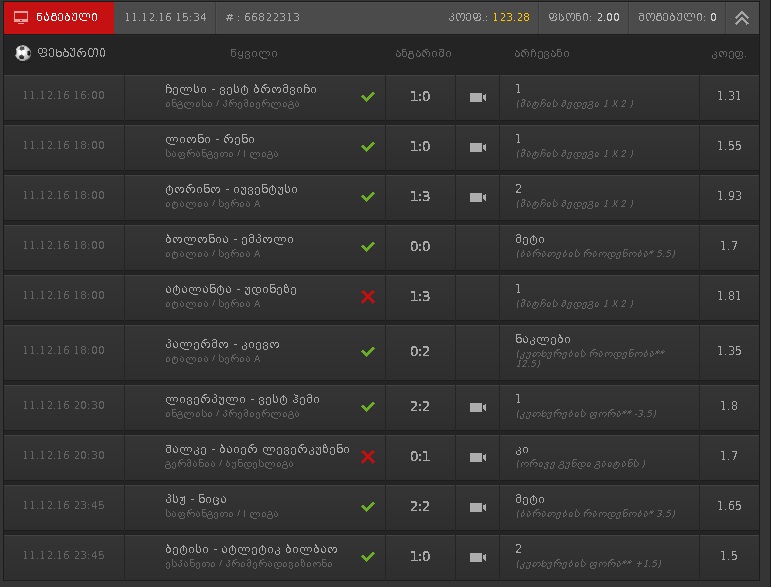Click video camera icon in Atalanta - Udinese row
The height and width of the screenshot is (587, 771).
point(477,297)
